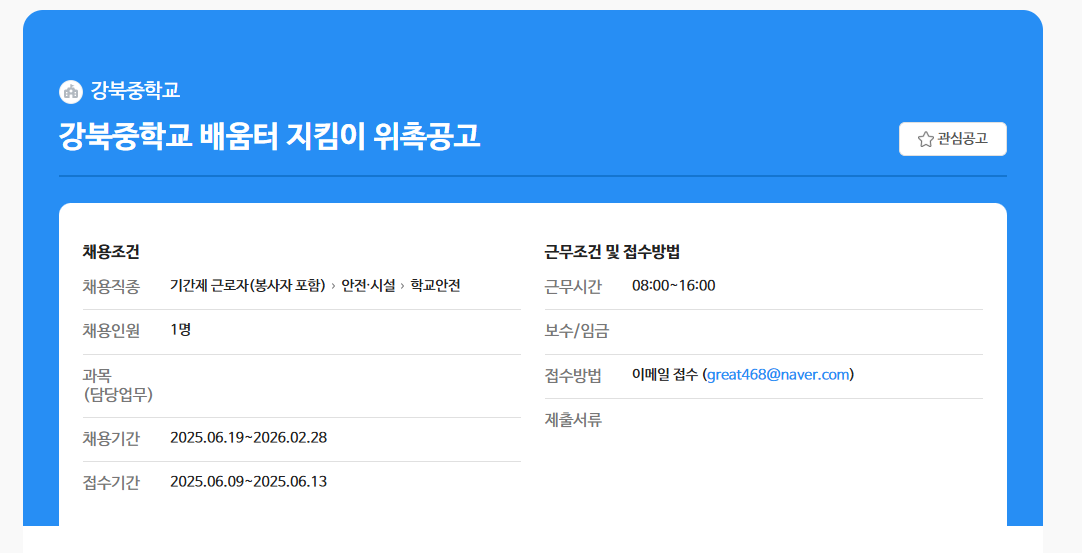Viewport: 1082px width, 553px height.
Task: Click the 1명 recruitment count value
Action: [180, 330]
